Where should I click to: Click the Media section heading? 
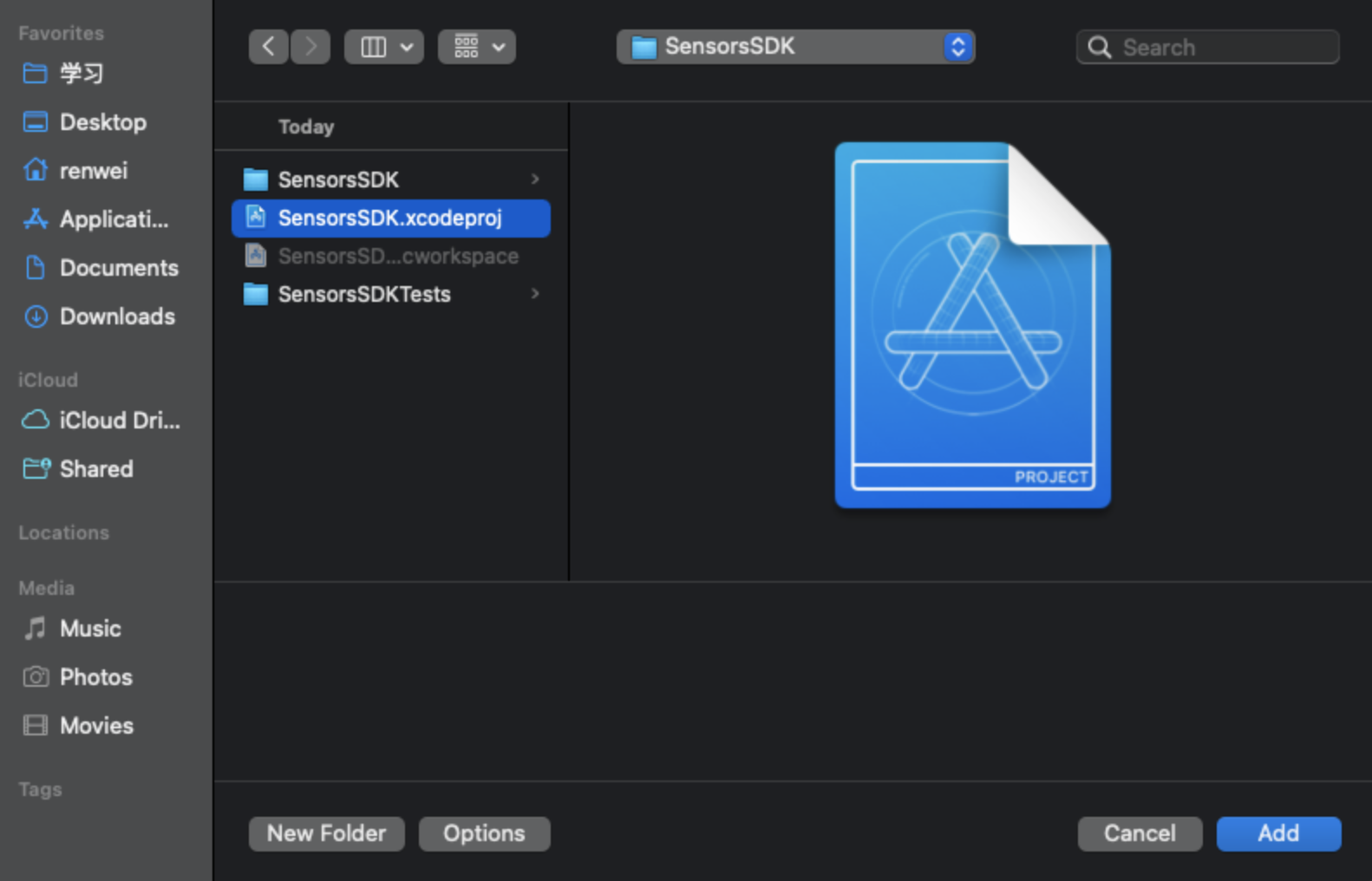pyautogui.click(x=47, y=588)
